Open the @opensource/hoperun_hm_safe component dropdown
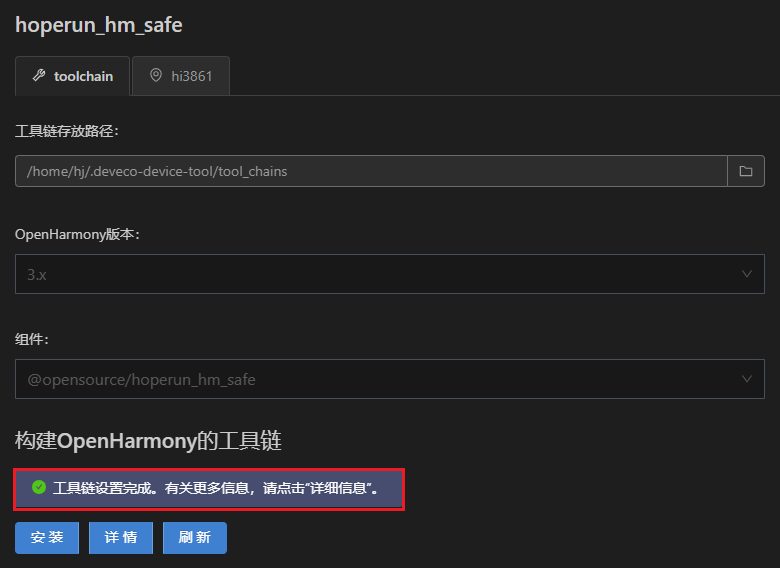Screen dimensions: 780x568 coord(390,379)
